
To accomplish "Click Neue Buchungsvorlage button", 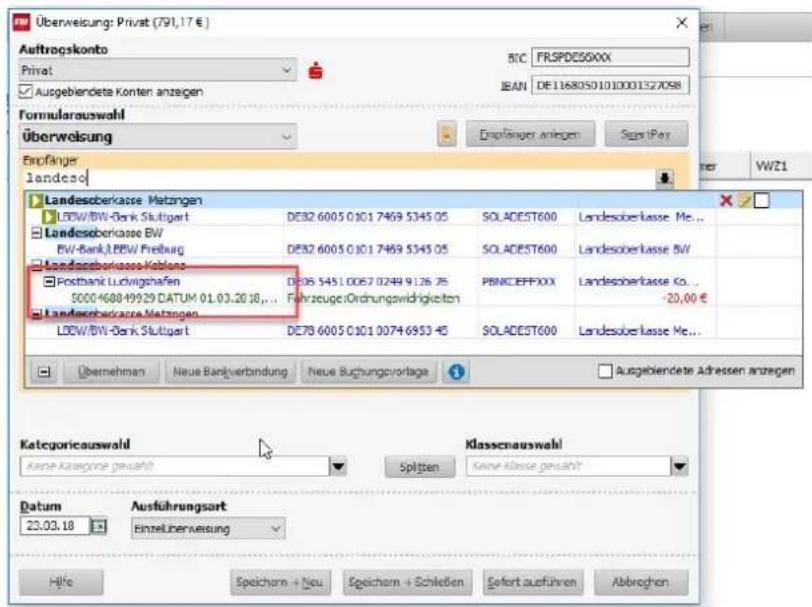I will click(368, 372).
